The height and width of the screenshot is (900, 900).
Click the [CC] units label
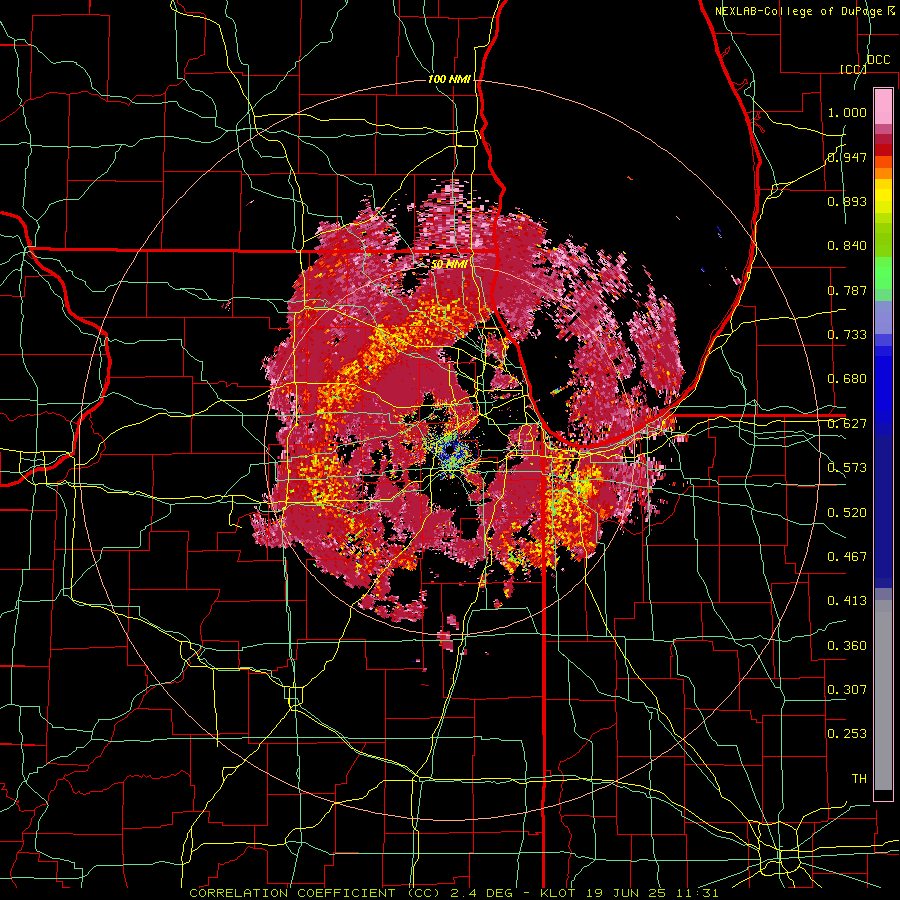[x=853, y=69]
